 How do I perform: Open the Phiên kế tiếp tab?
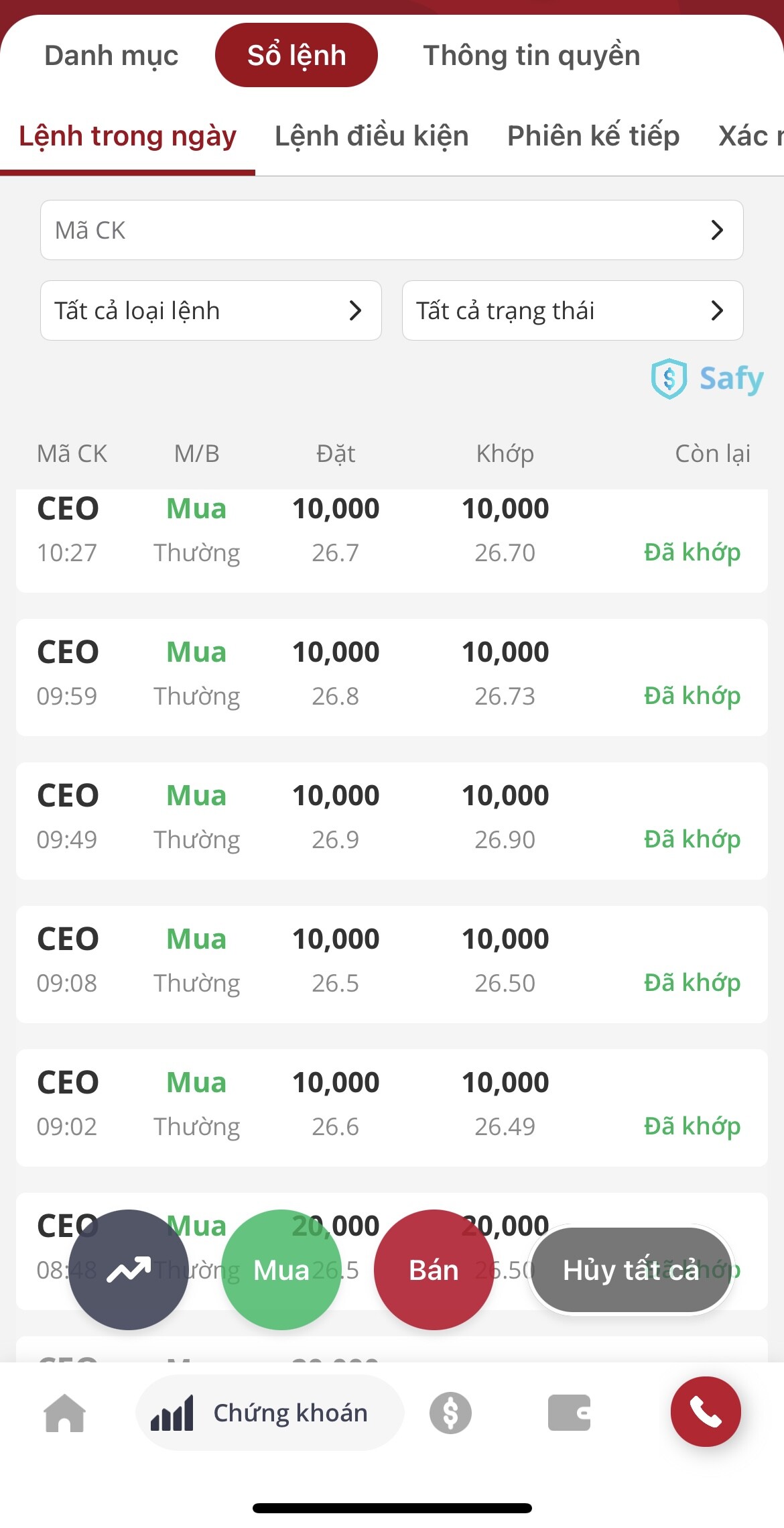point(593,136)
